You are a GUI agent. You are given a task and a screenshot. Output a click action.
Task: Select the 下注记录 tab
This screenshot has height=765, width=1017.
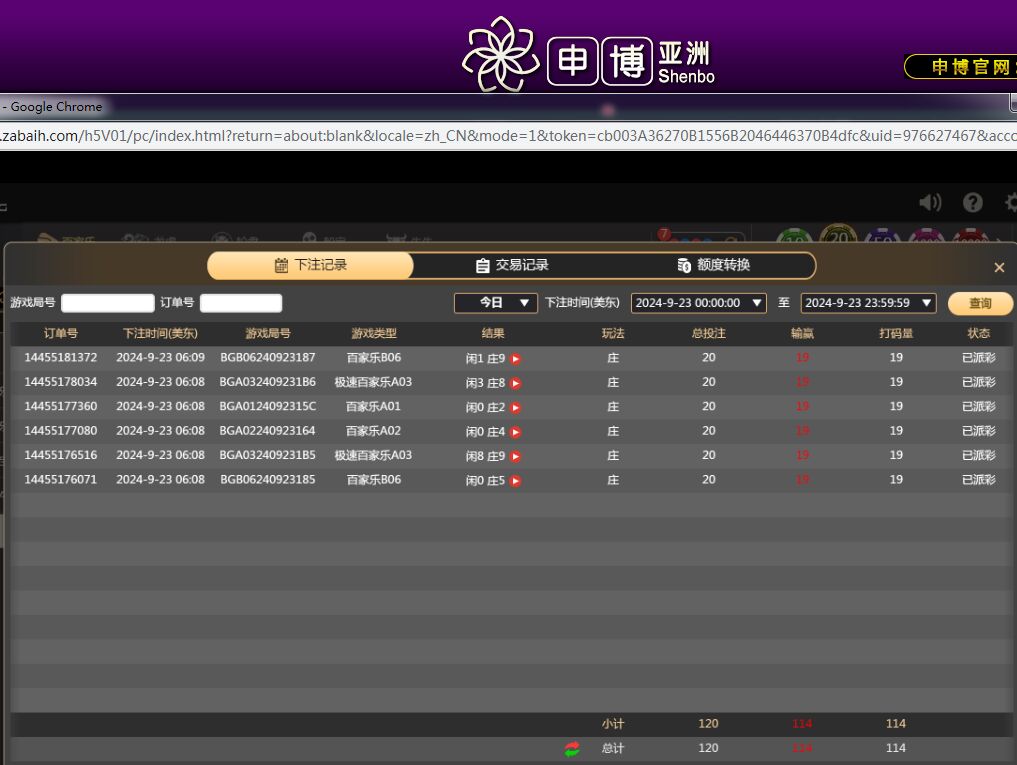tap(310, 266)
